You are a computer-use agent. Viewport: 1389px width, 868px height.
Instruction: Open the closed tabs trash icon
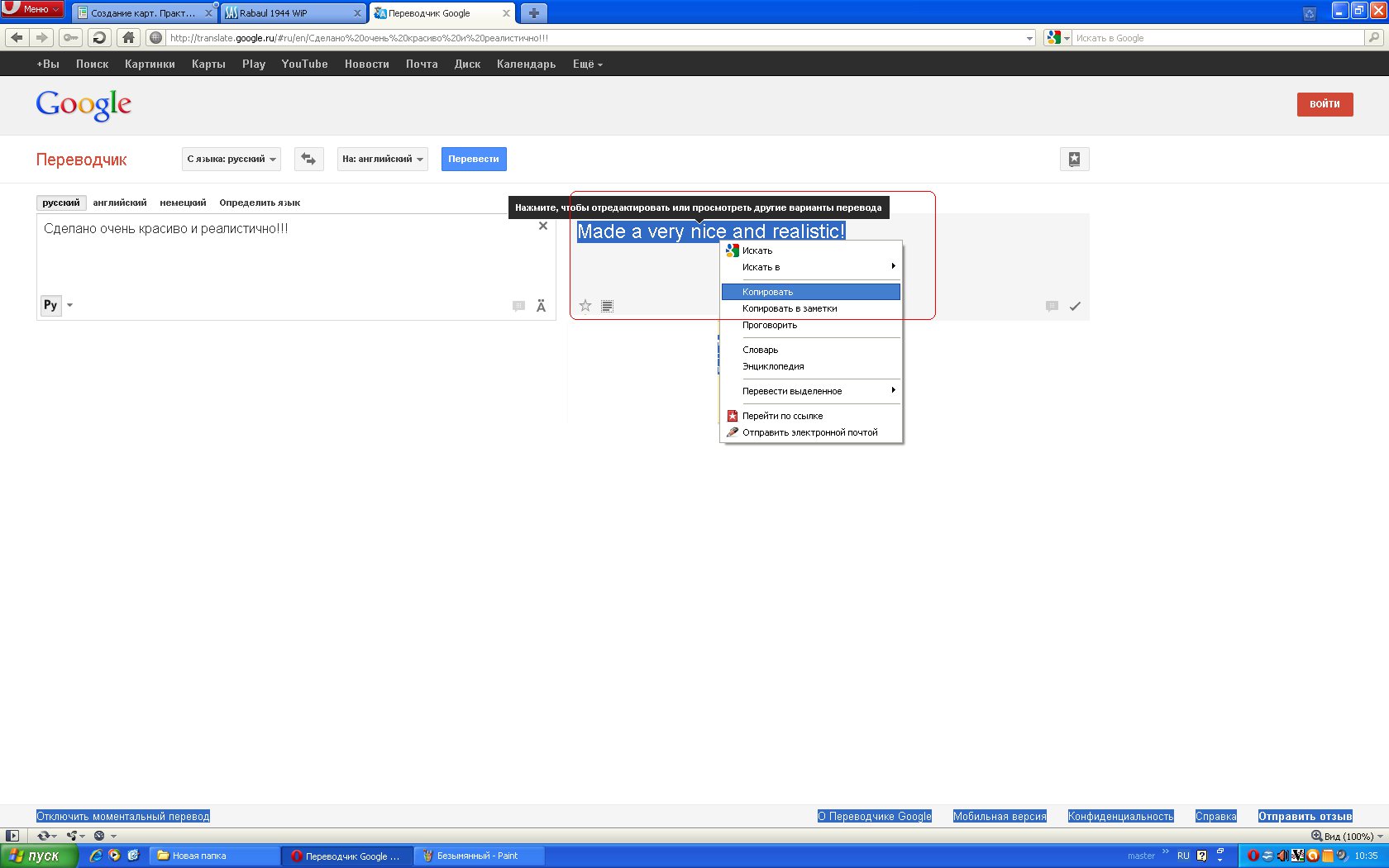1309,13
